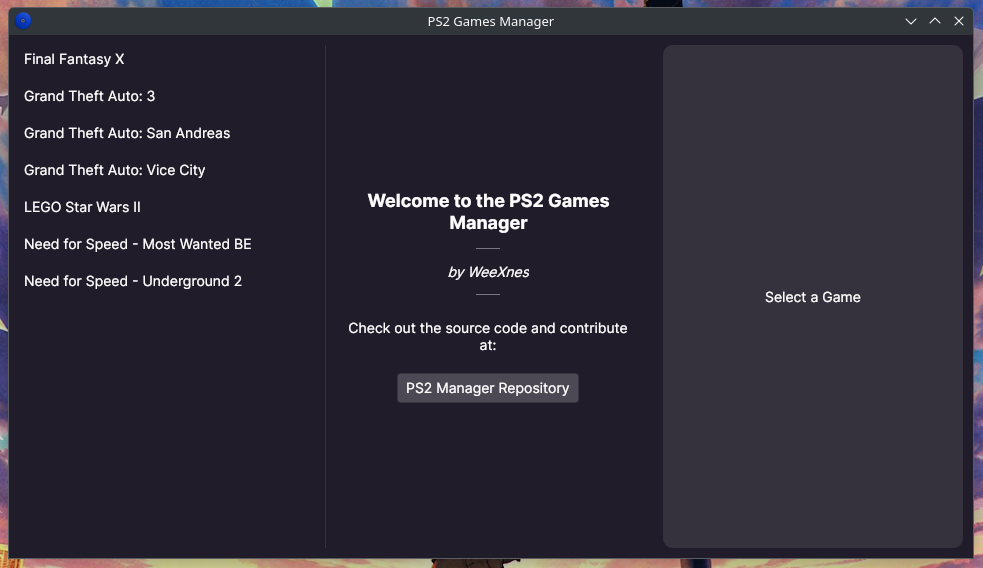The width and height of the screenshot is (983, 568).
Task: Select LEGO Star Wars II game
Action: 82,207
